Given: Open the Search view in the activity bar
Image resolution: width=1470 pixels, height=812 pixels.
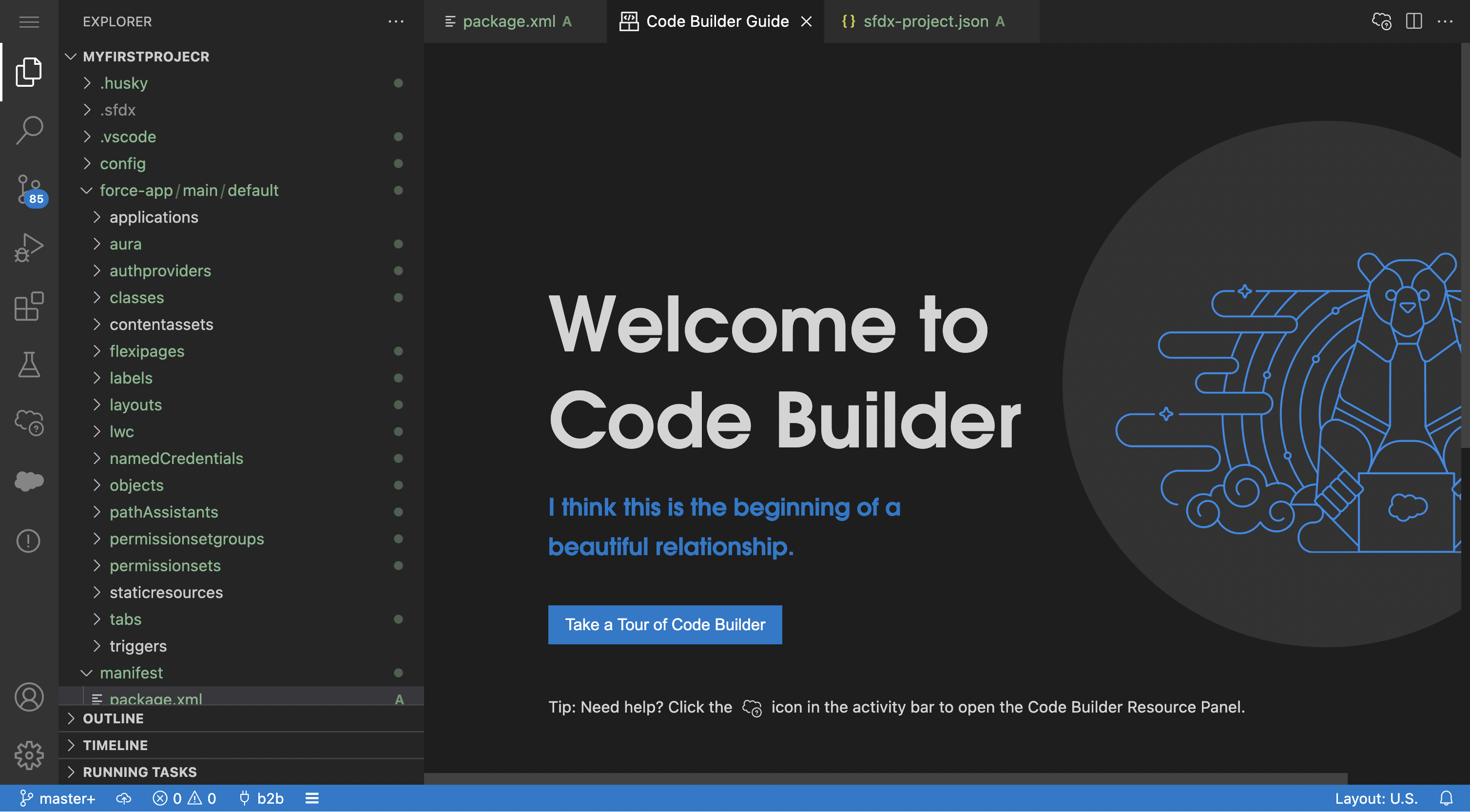Looking at the screenshot, I should pos(29,130).
